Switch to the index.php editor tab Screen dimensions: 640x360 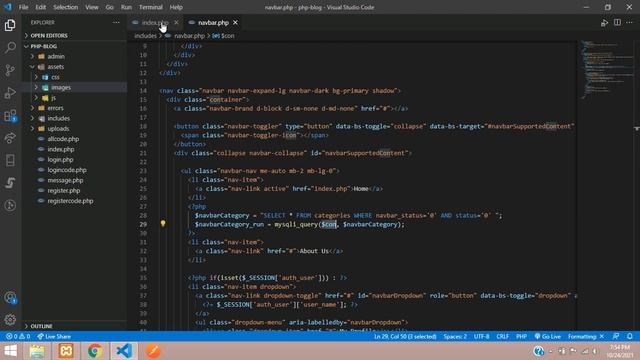point(155,22)
